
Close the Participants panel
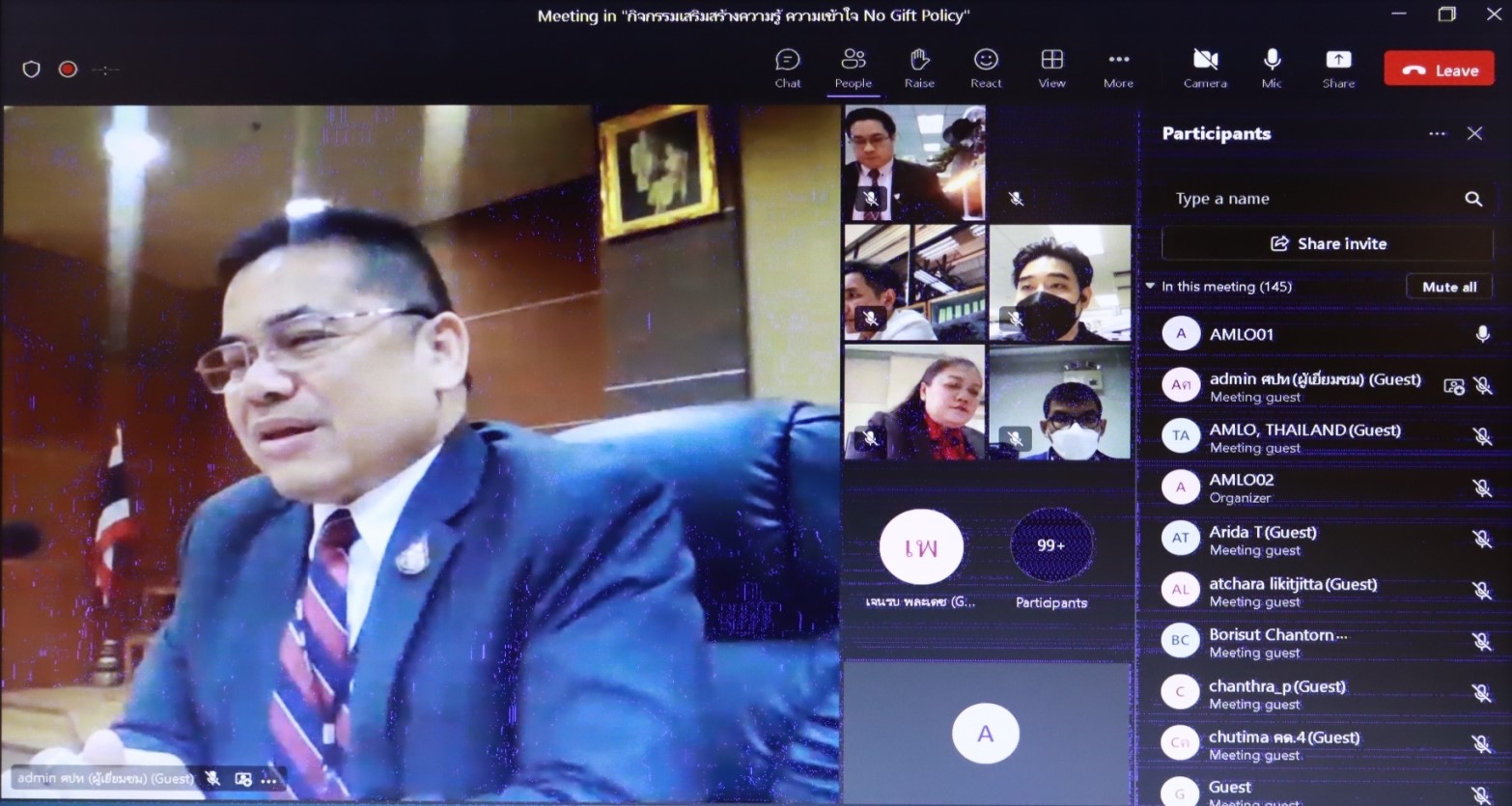click(1474, 134)
